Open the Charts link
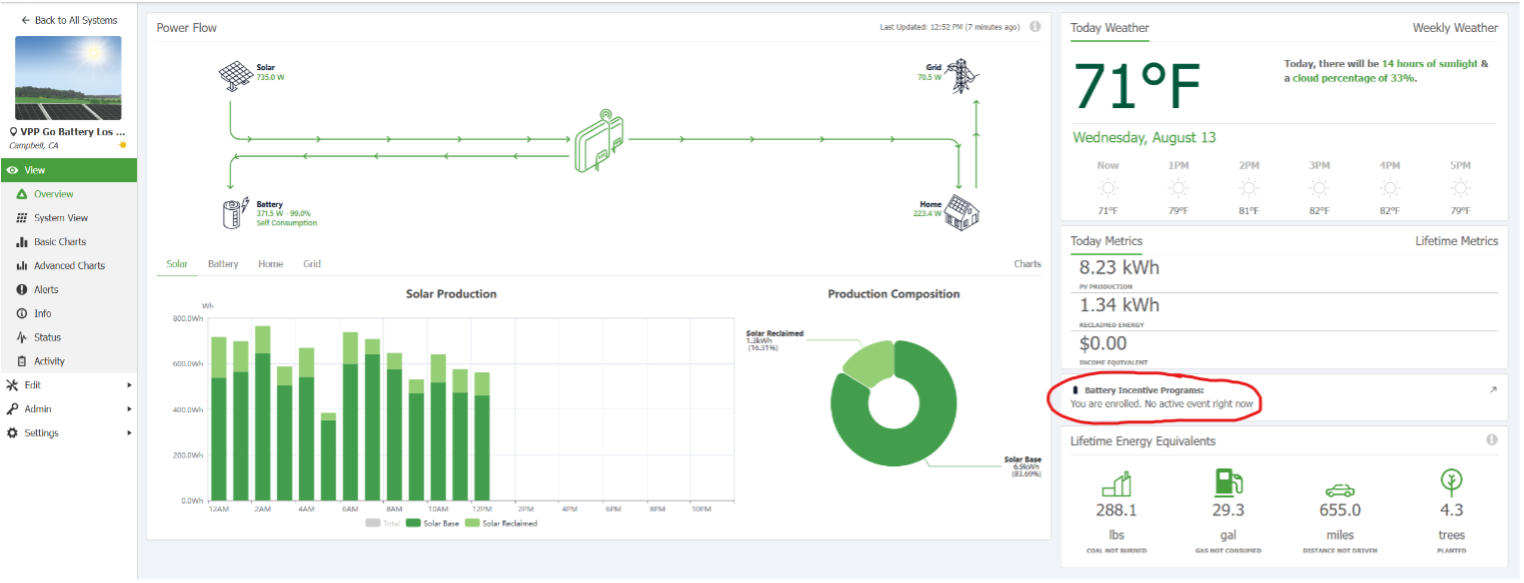1524x583 pixels. point(1027,264)
